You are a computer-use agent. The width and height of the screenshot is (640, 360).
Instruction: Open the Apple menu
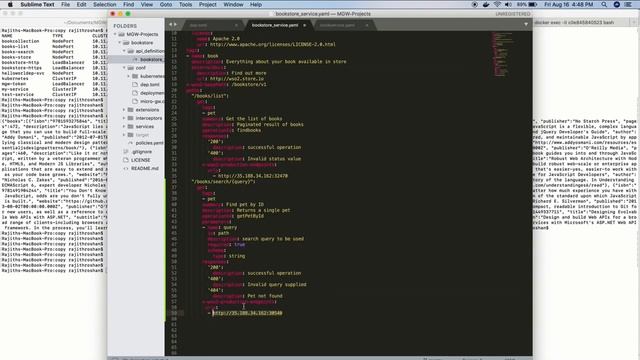[10, 4]
